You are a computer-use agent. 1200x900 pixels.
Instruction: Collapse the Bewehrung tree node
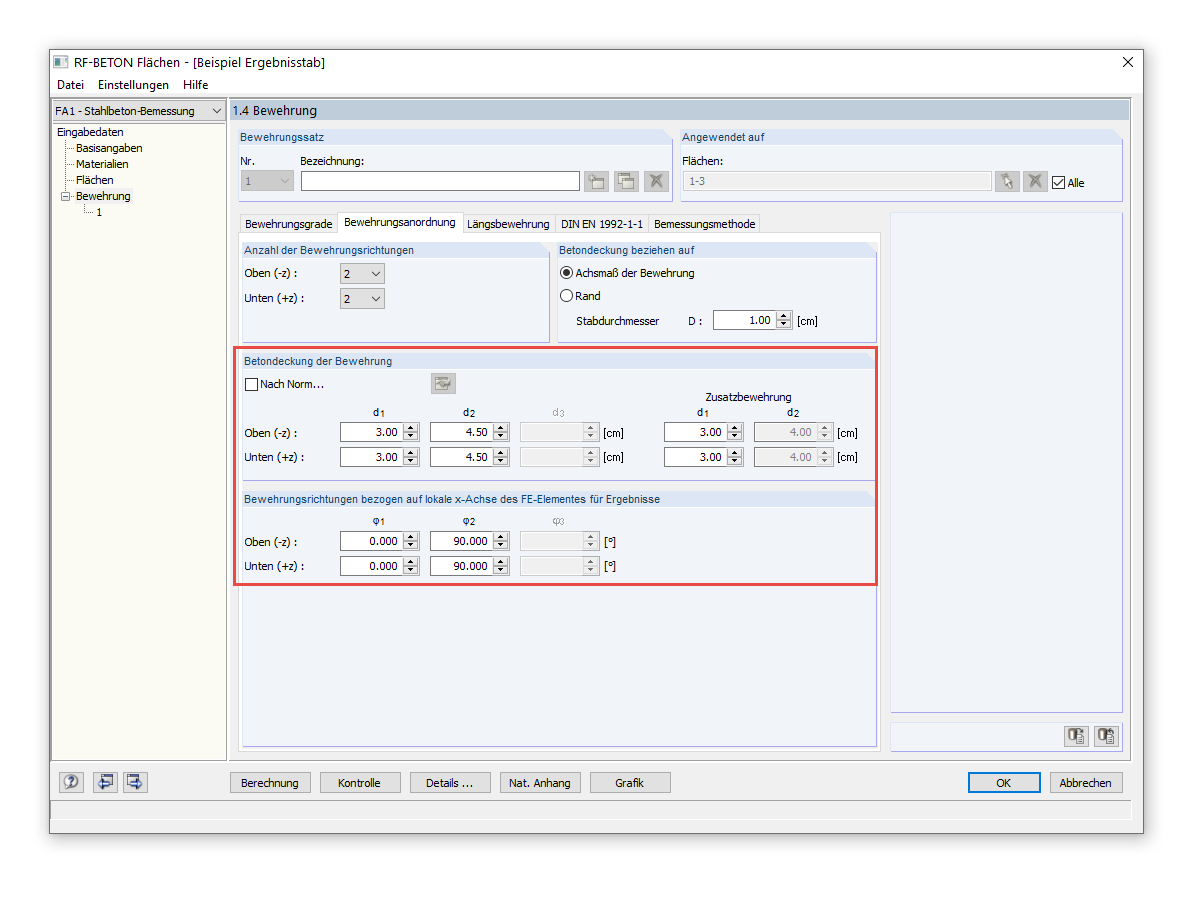tap(66, 196)
